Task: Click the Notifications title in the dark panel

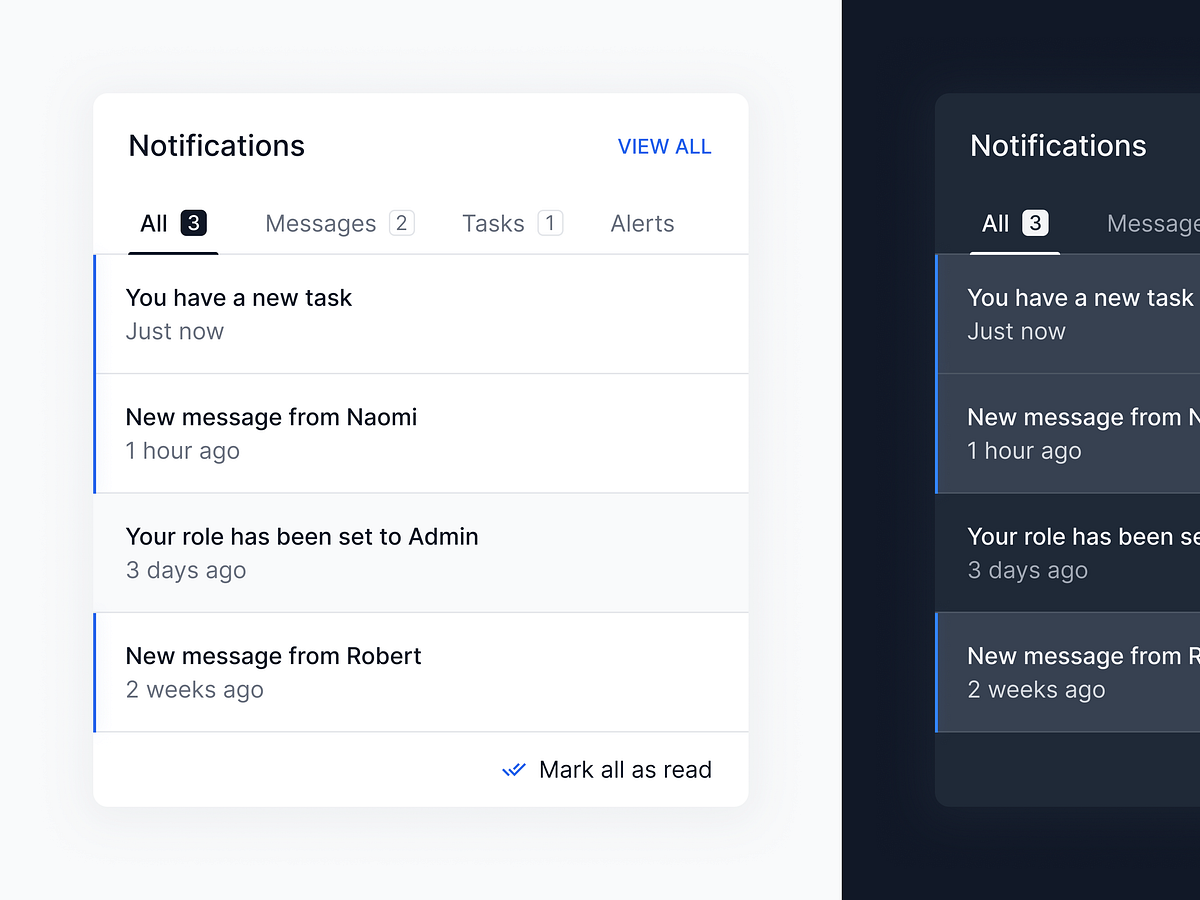Action: coord(1057,146)
